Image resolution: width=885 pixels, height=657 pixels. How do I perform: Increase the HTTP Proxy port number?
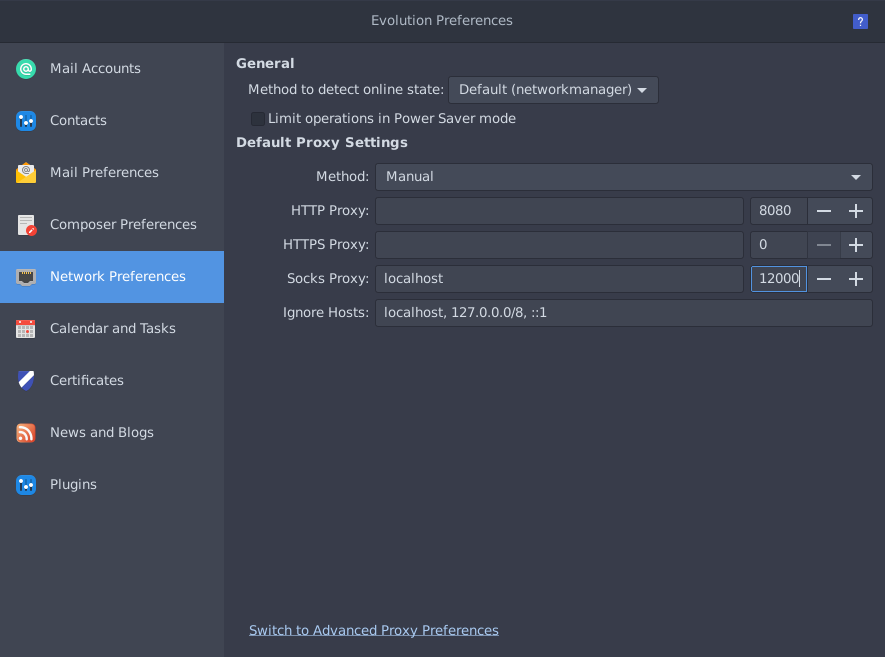click(856, 211)
